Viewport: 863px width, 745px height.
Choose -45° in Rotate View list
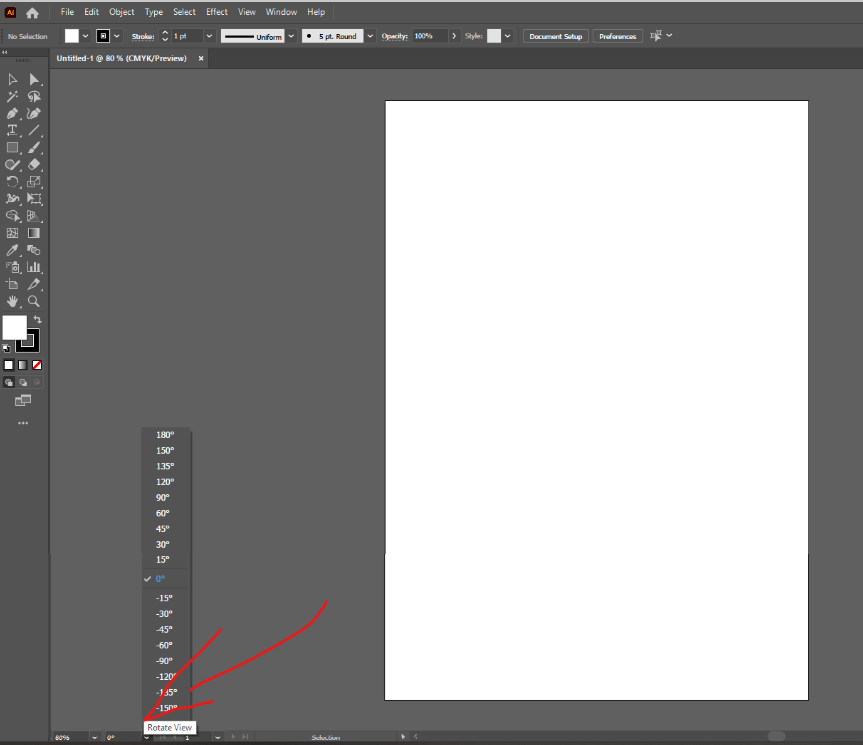click(x=166, y=629)
